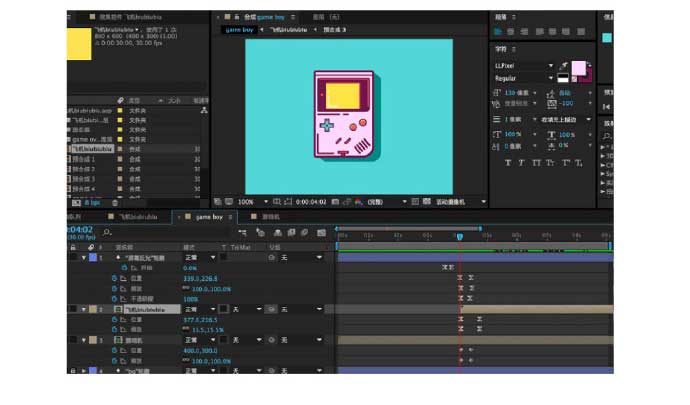Open the graph editor icon in timeline toolbar

click(x=321, y=232)
